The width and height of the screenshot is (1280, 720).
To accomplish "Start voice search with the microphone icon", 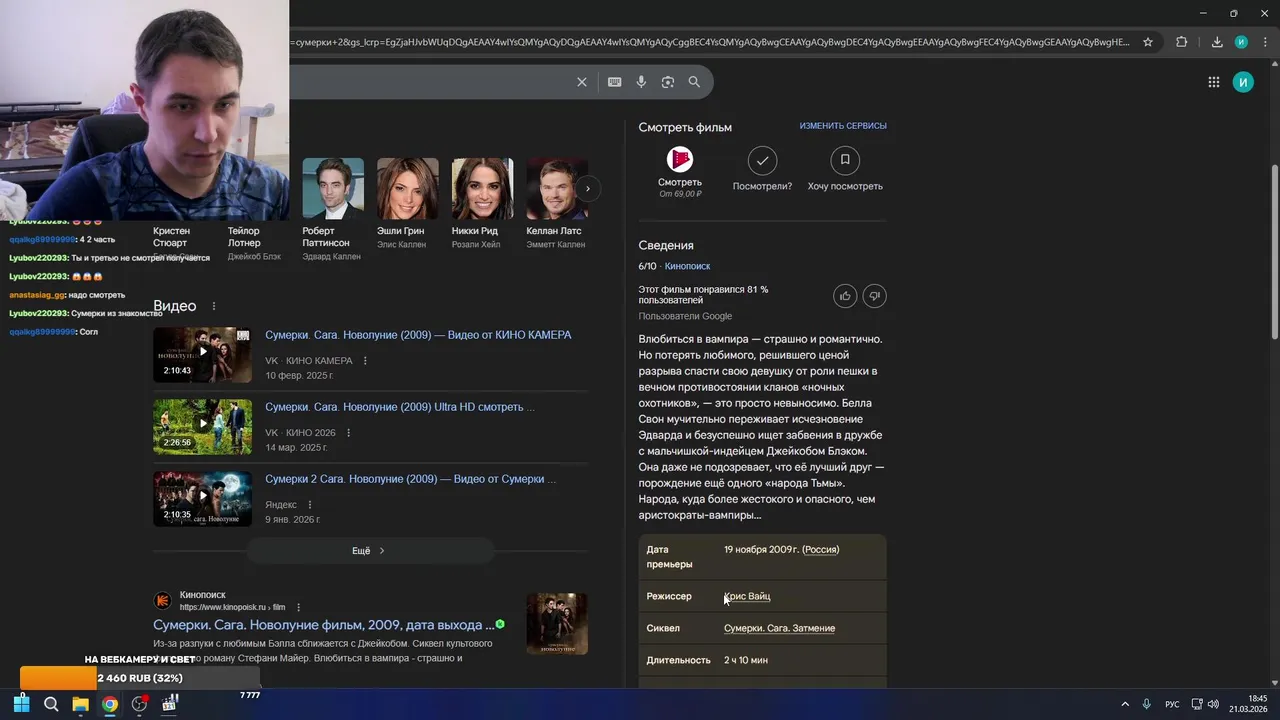I will point(641,82).
